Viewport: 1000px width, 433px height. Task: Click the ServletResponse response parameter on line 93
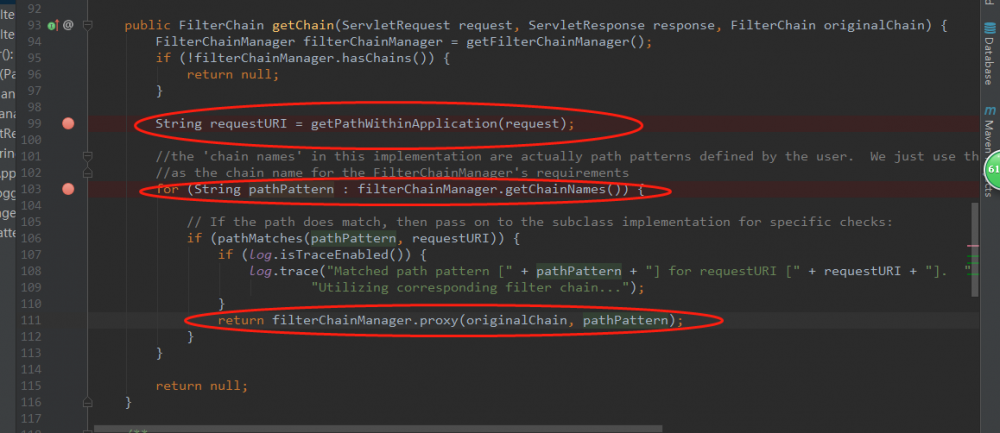[623, 26]
